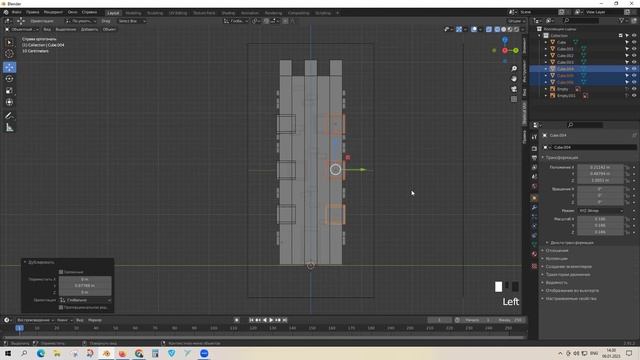Toggle camera view with the camera icon
640x360 pixels.
point(514,89)
